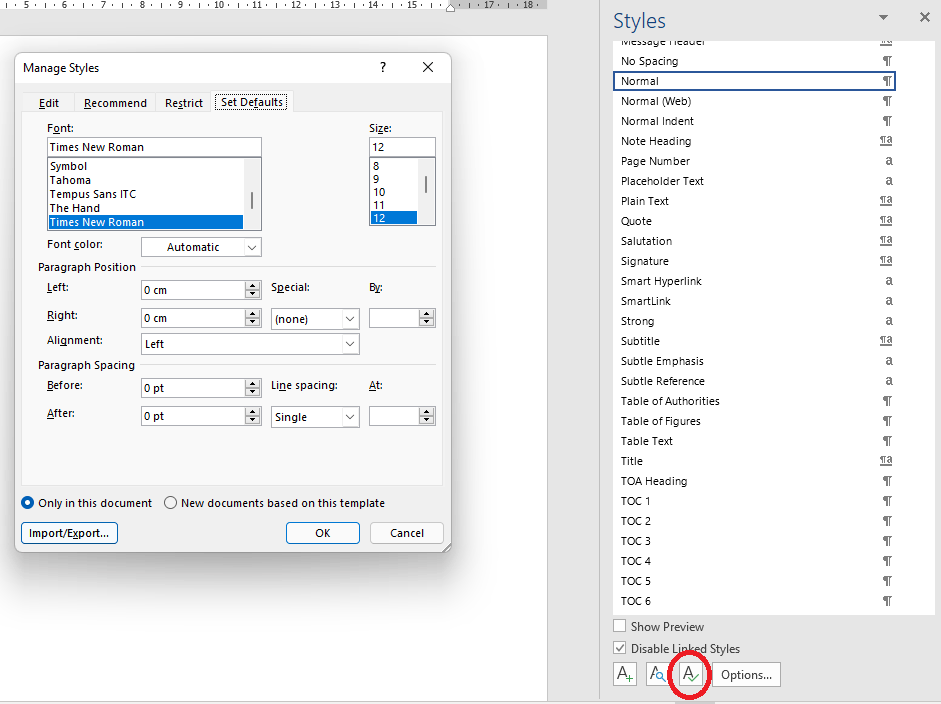Click the Right indent spinner control
This screenshot has width=941, height=704.
253,318
